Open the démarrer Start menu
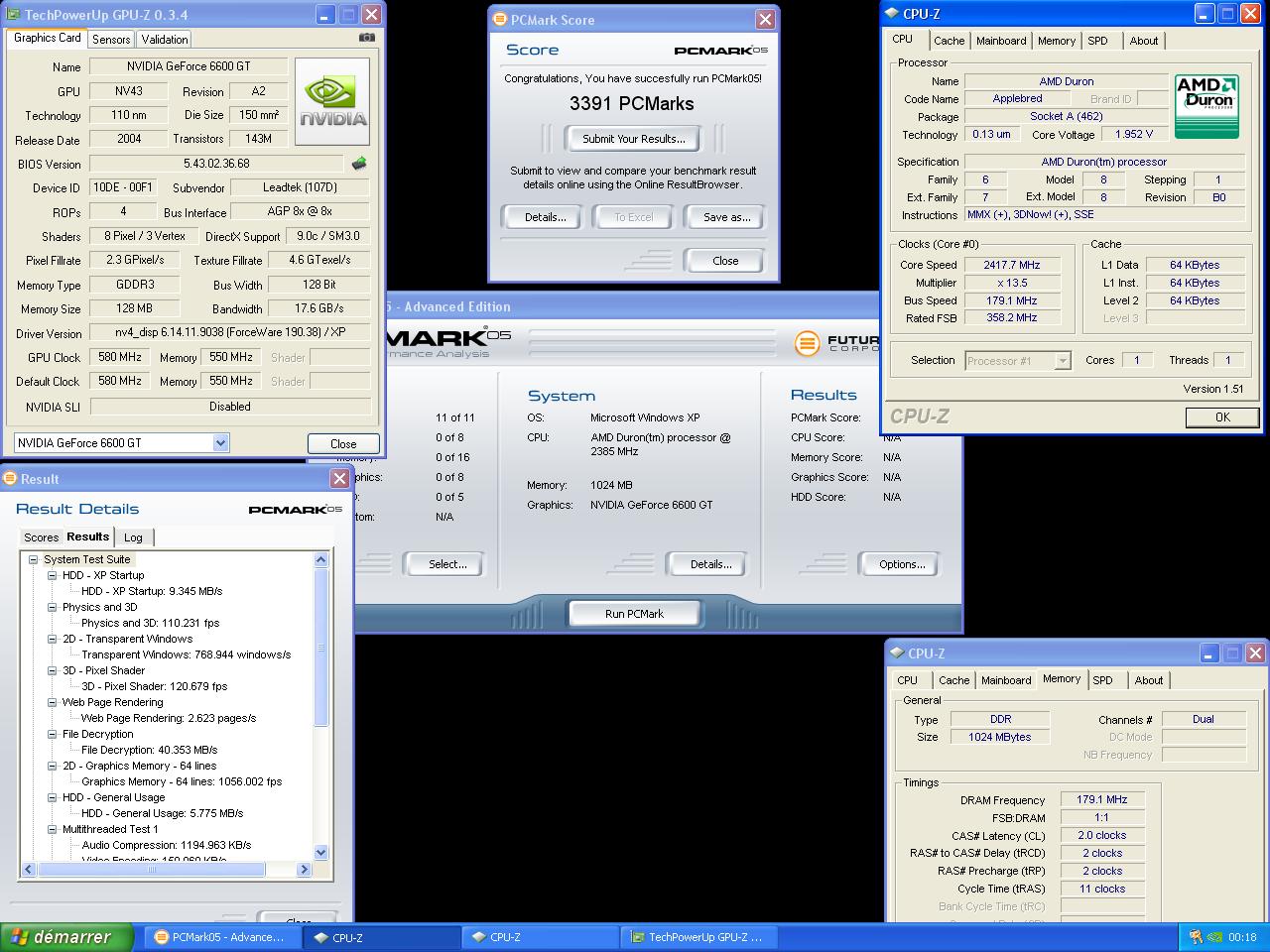 pos(68,937)
